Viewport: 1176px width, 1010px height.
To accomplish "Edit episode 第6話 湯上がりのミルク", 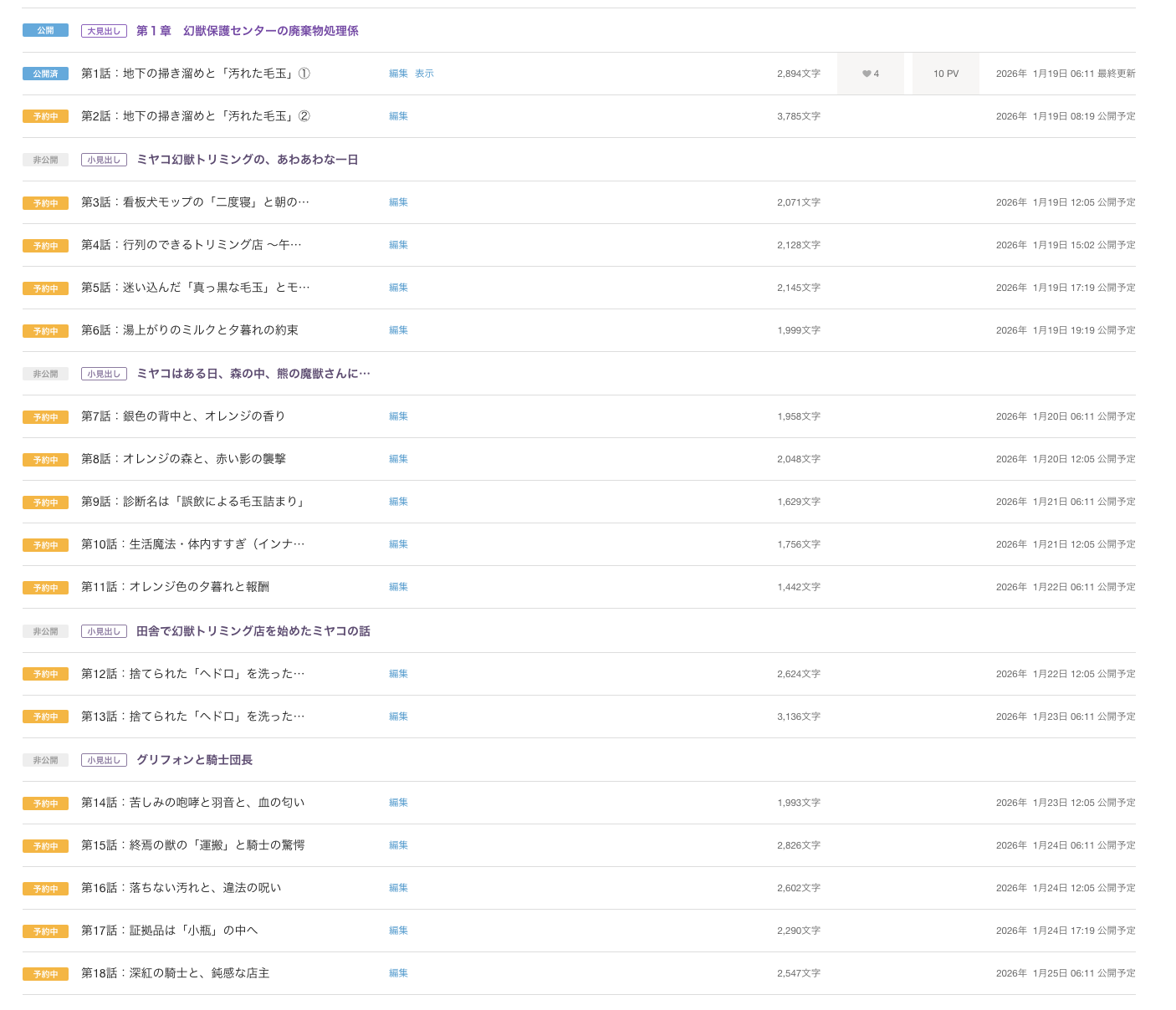I will (x=398, y=330).
